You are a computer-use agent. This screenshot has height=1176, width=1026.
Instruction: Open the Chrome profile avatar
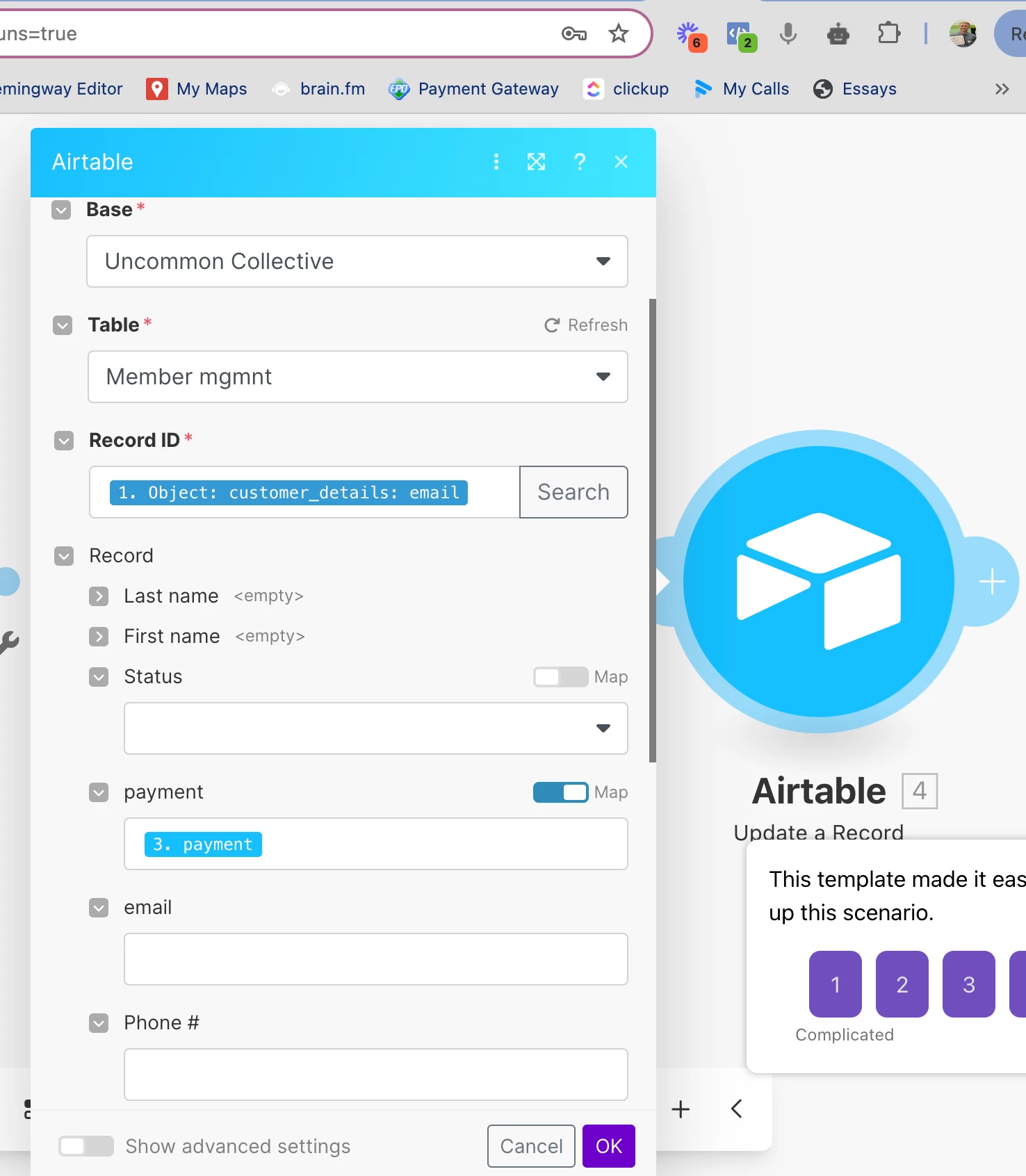963,33
